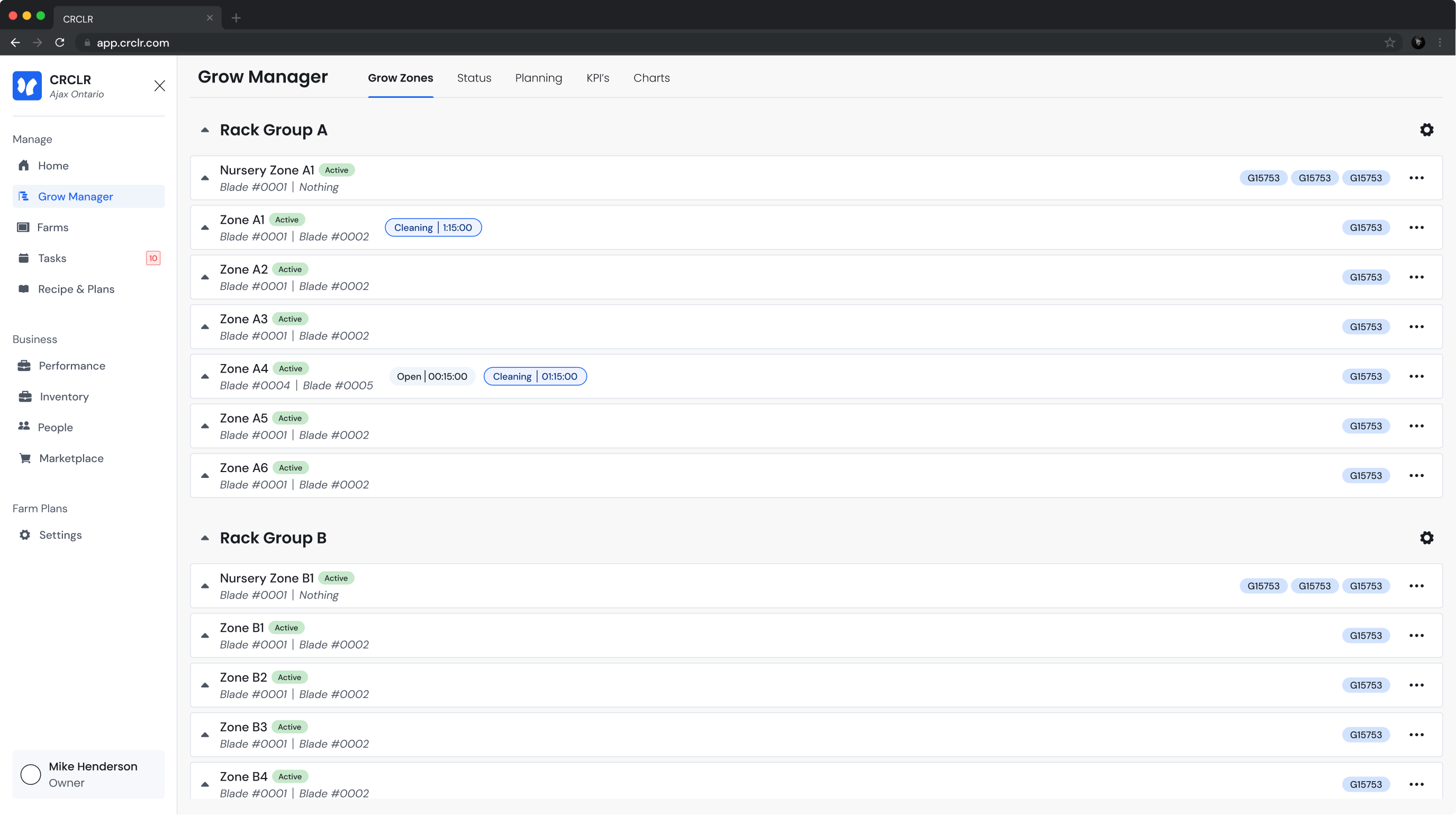Click Zone A4 Open 00:15:00 badge

(432, 376)
